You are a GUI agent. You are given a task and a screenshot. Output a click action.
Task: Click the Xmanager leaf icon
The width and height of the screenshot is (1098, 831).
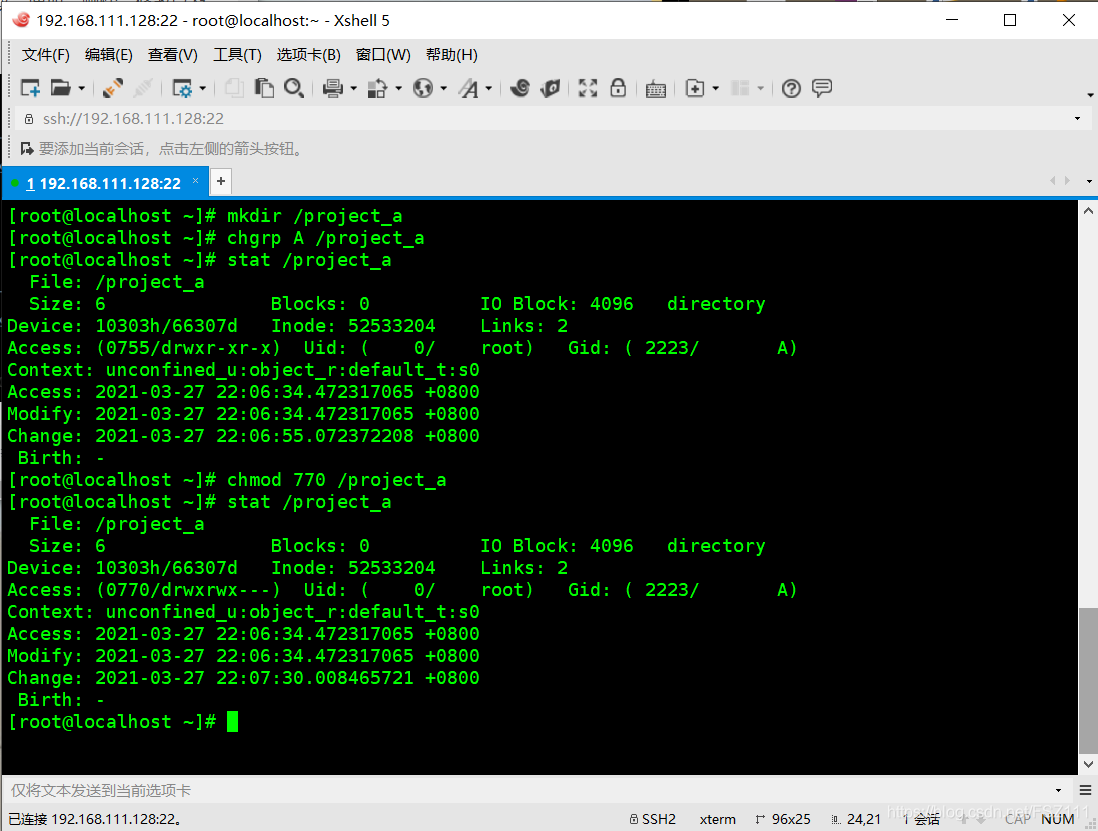coord(551,88)
